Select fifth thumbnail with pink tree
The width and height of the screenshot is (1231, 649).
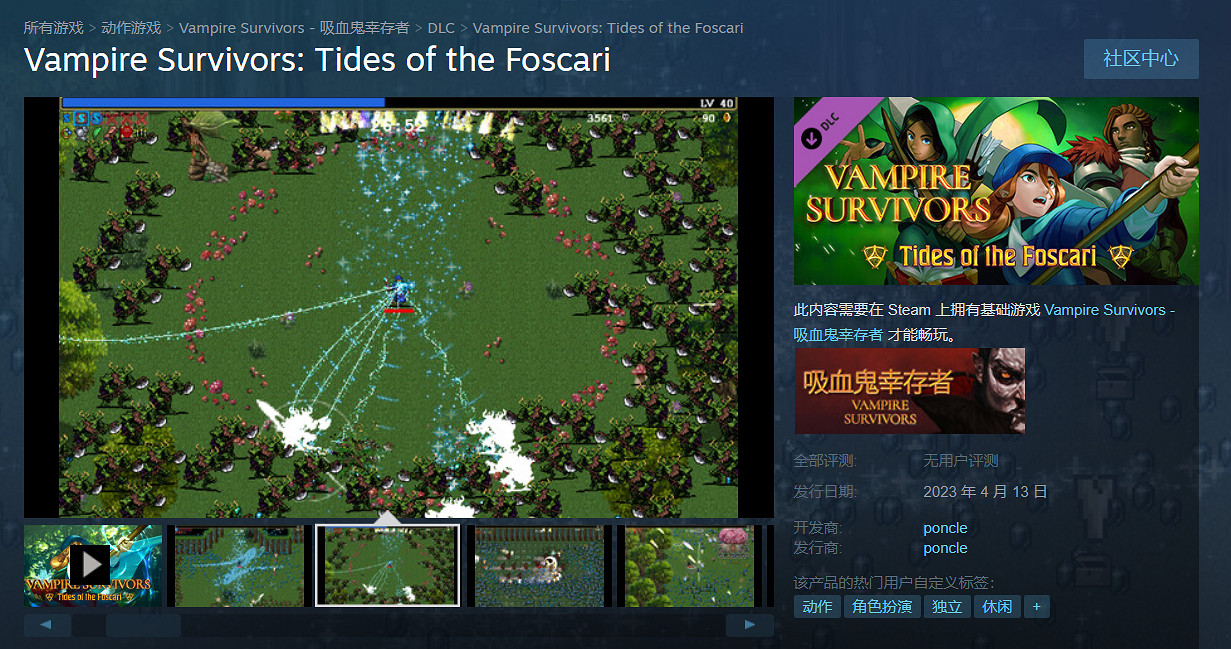tap(688, 566)
